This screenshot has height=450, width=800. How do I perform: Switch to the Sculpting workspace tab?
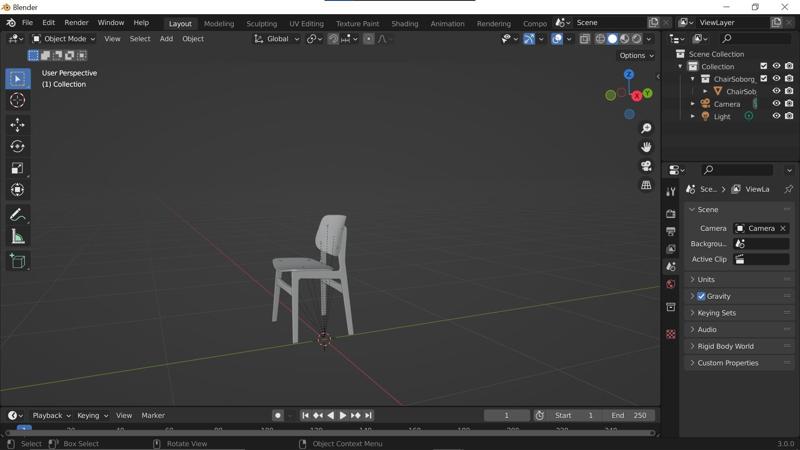(261, 23)
